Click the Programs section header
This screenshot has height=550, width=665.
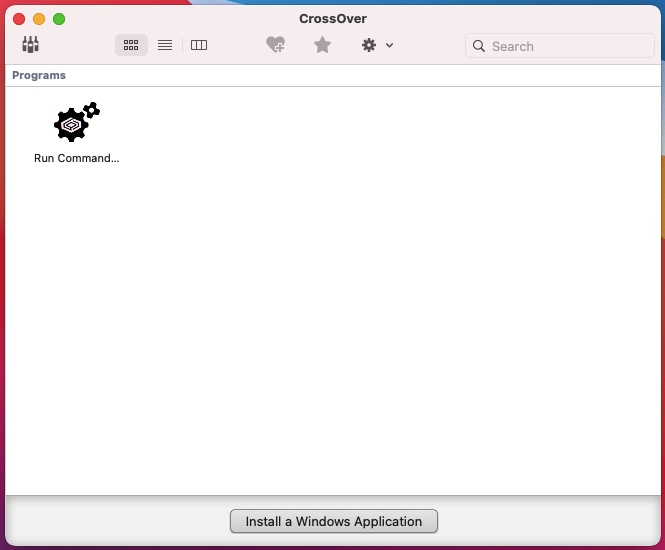click(x=39, y=75)
